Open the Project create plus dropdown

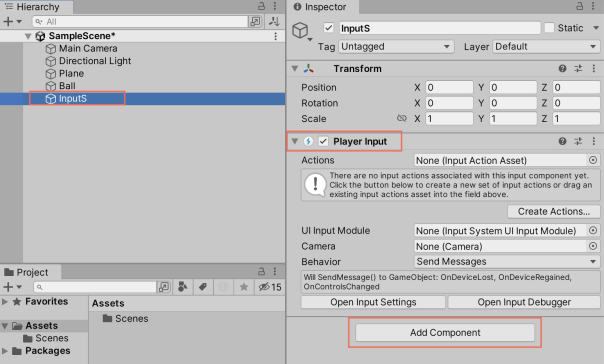[x=12, y=287]
